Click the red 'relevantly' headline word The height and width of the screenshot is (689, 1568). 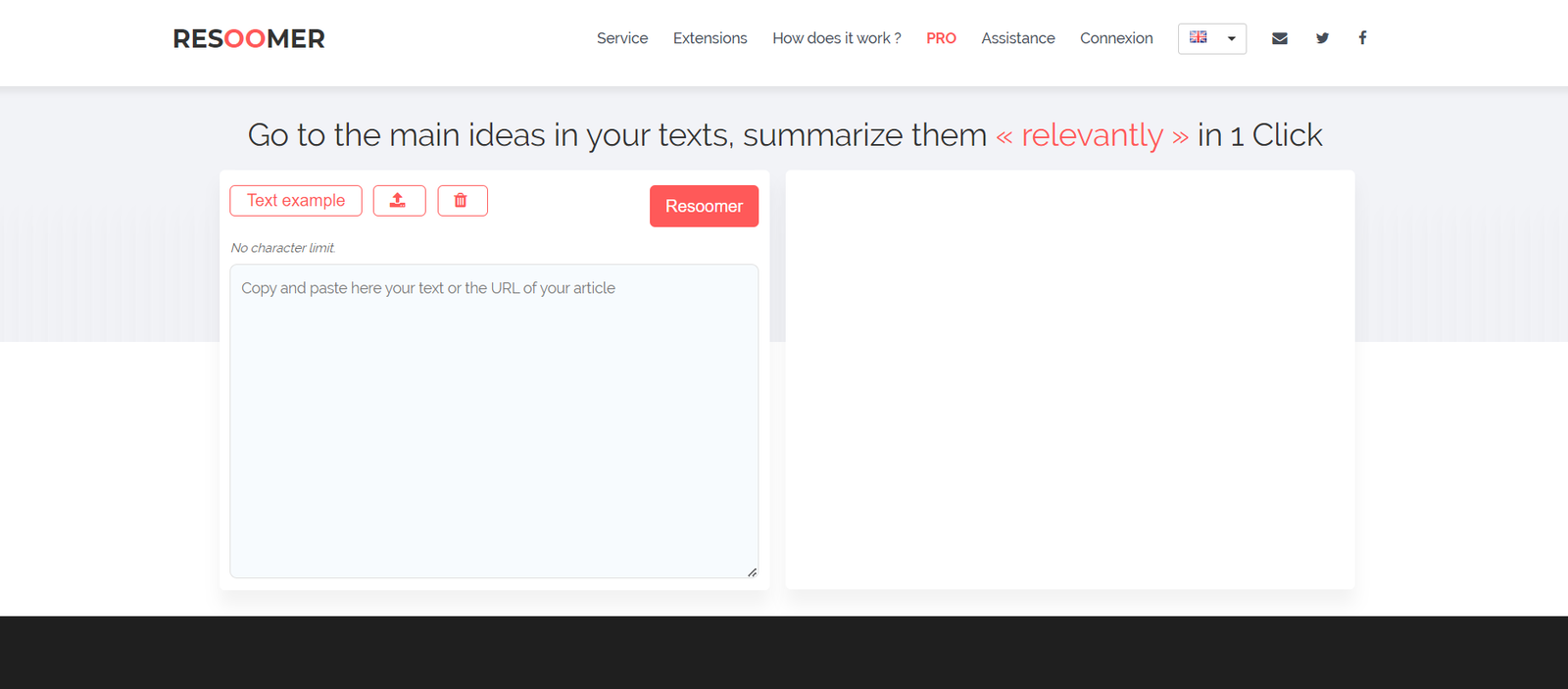click(x=1092, y=135)
